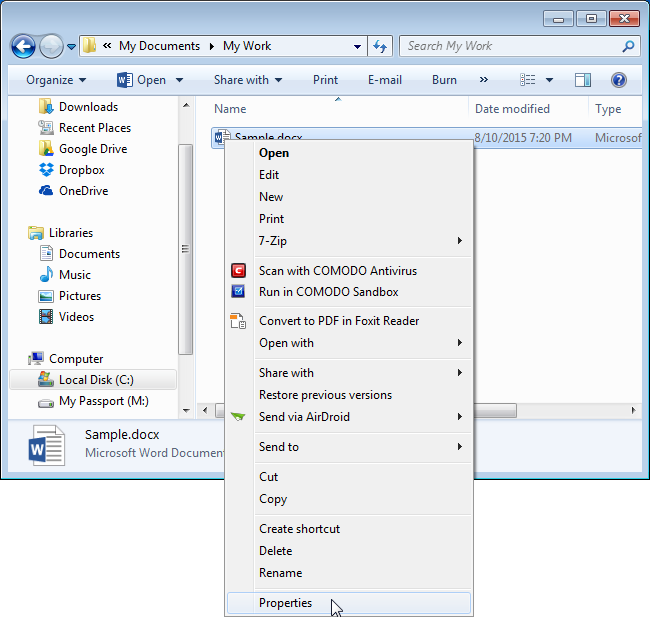The height and width of the screenshot is (617, 650).
Task: Choose Print from the context menu
Action: pyautogui.click(x=348, y=219)
